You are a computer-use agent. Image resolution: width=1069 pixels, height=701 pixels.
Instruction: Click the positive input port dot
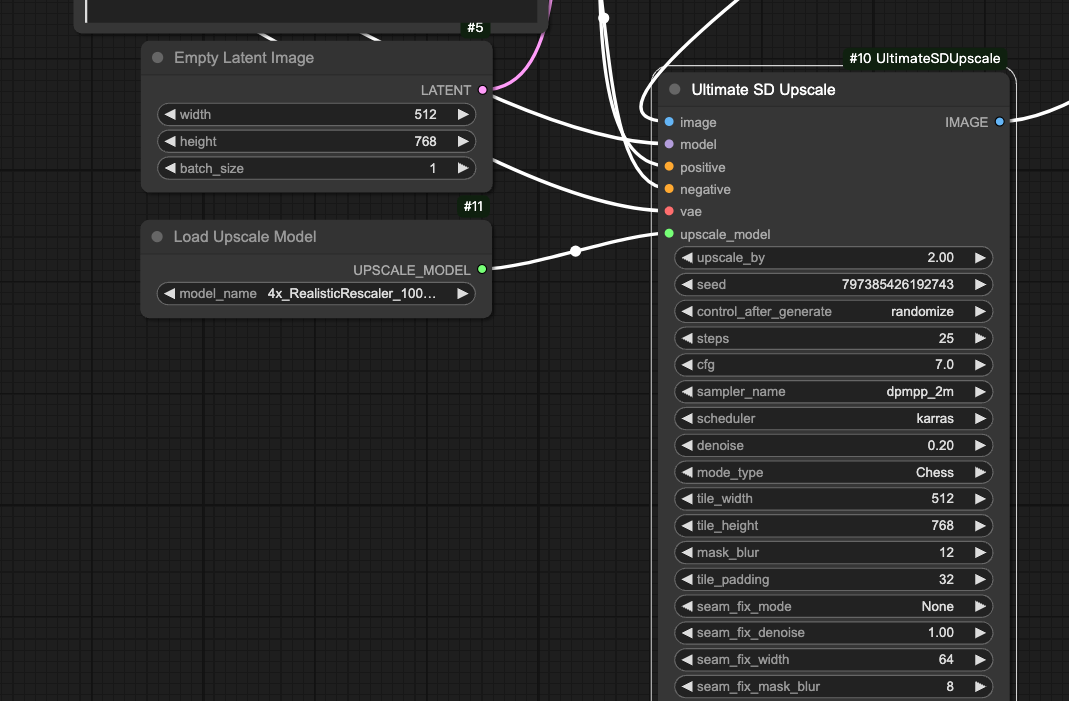click(669, 167)
